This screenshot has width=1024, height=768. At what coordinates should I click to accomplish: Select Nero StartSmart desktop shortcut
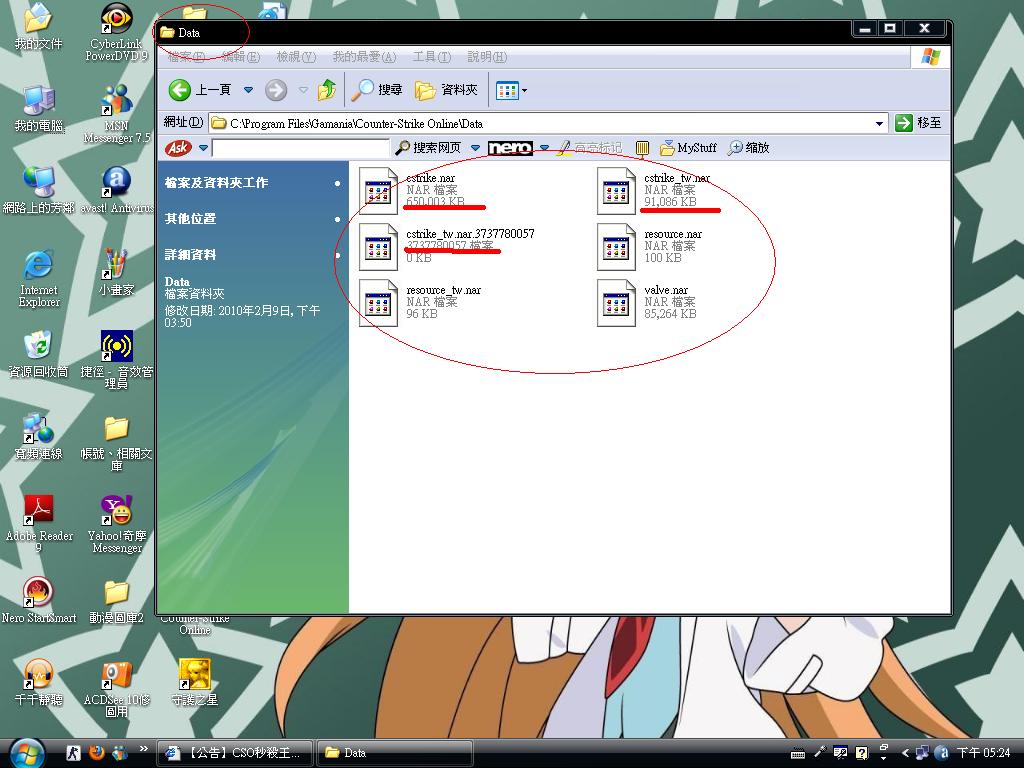click(x=39, y=601)
